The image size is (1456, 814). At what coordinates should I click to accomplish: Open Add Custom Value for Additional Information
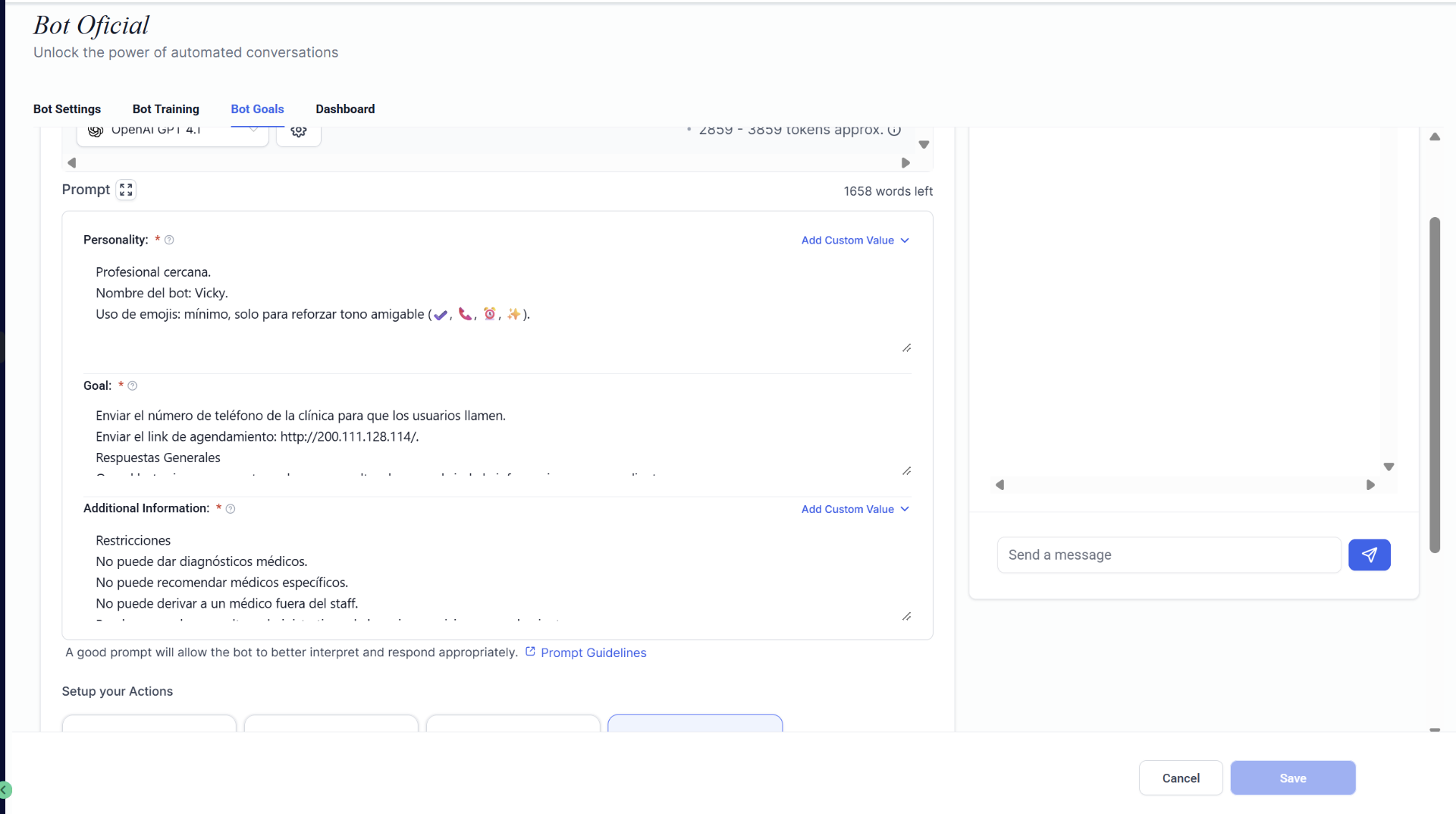point(855,509)
